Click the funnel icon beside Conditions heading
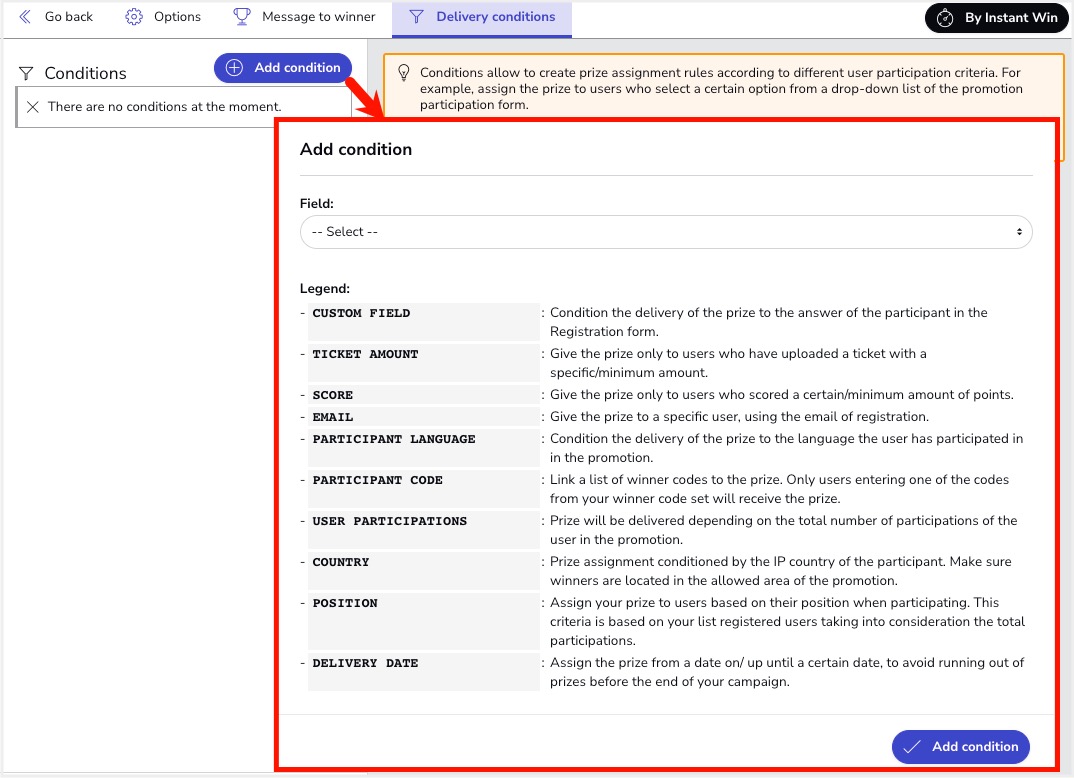The width and height of the screenshot is (1074, 778). 27,73
